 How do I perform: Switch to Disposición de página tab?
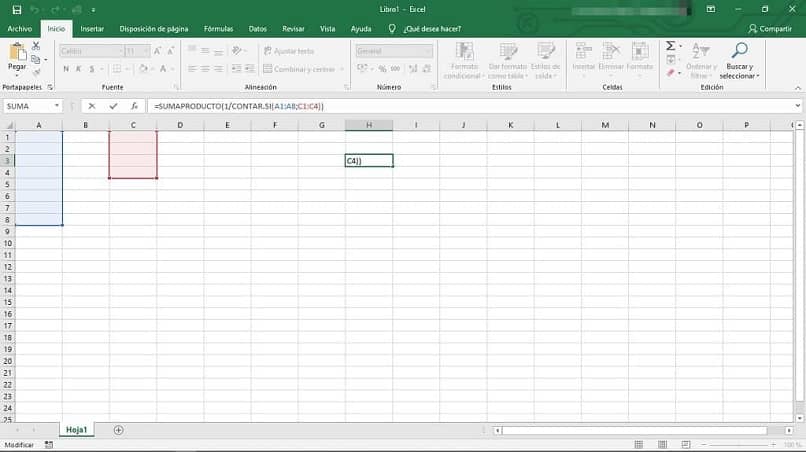(154, 29)
